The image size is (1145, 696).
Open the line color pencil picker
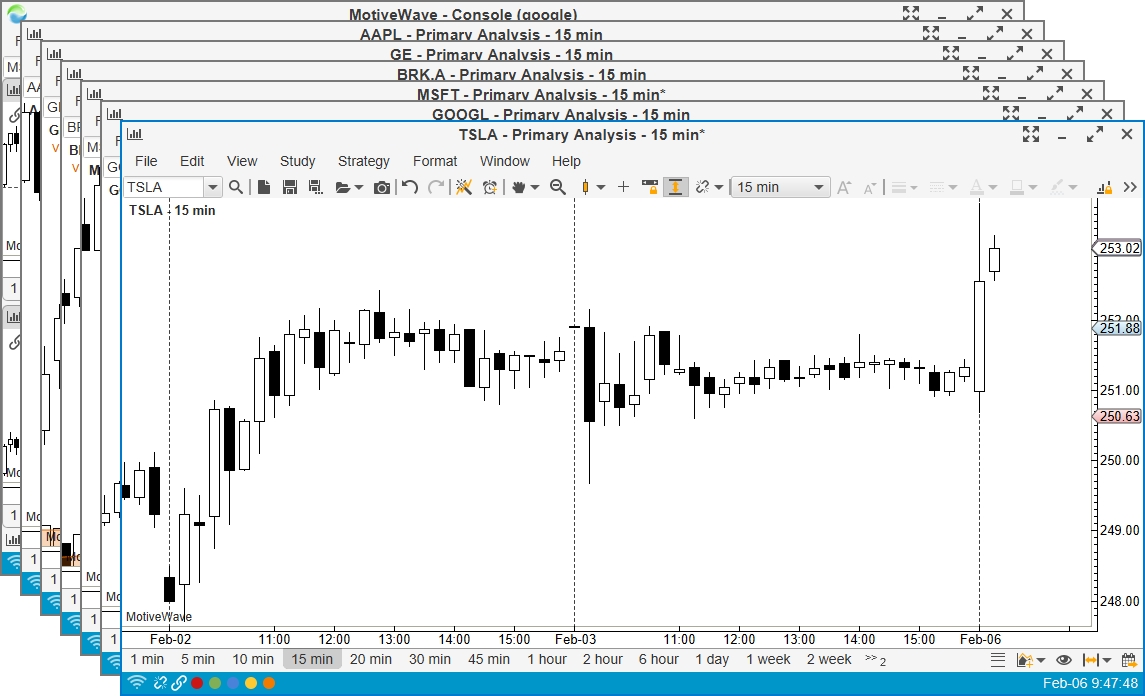point(1063,188)
